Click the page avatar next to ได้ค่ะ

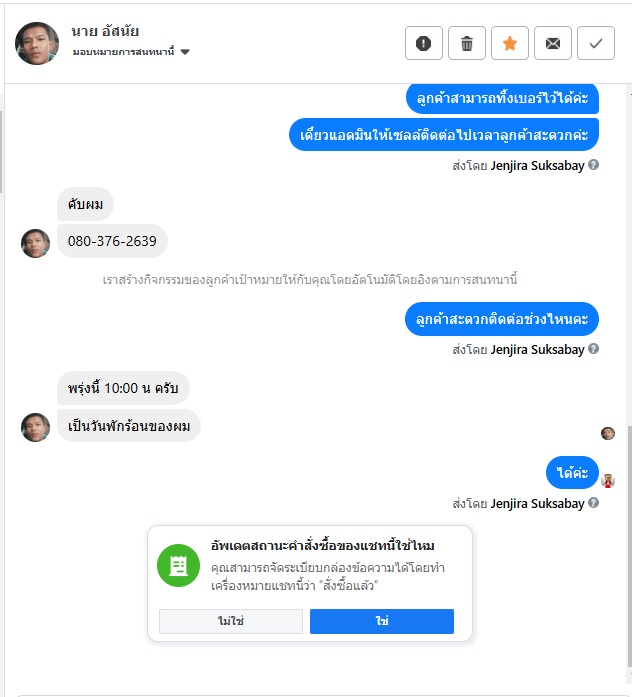click(608, 481)
